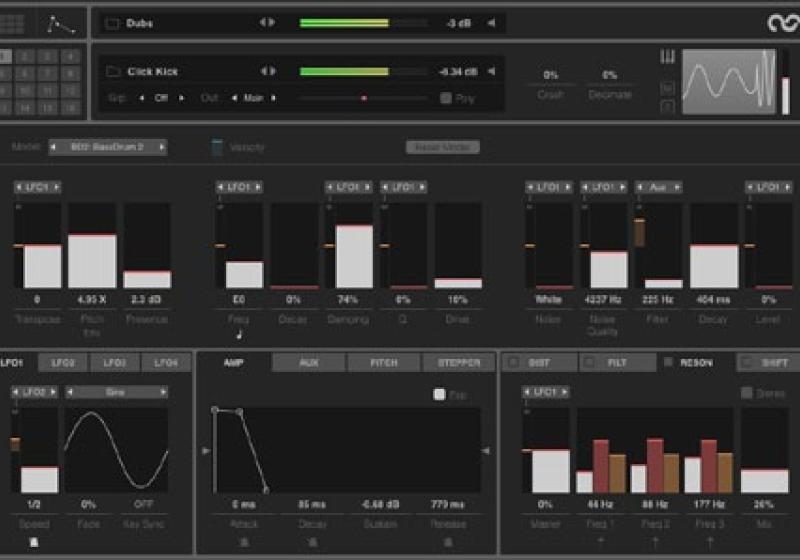
Task: Switch to the LFO3 tab
Action: pyautogui.click(x=115, y=363)
